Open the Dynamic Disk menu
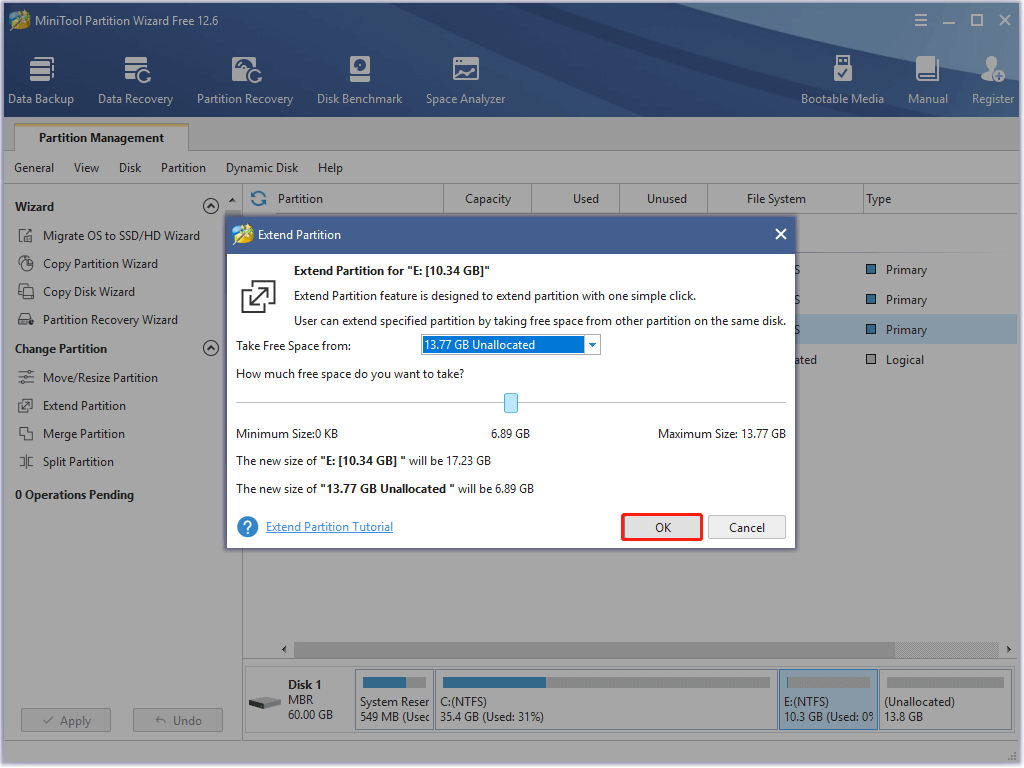Image resolution: width=1024 pixels, height=768 pixels. pos(262,168)
